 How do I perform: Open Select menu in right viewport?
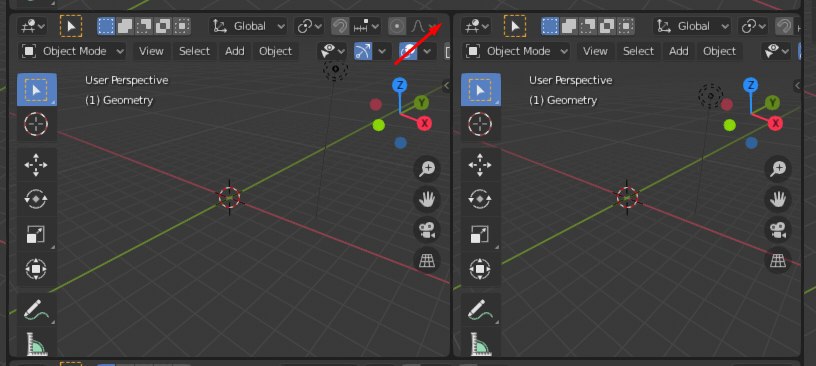(638, 51)
